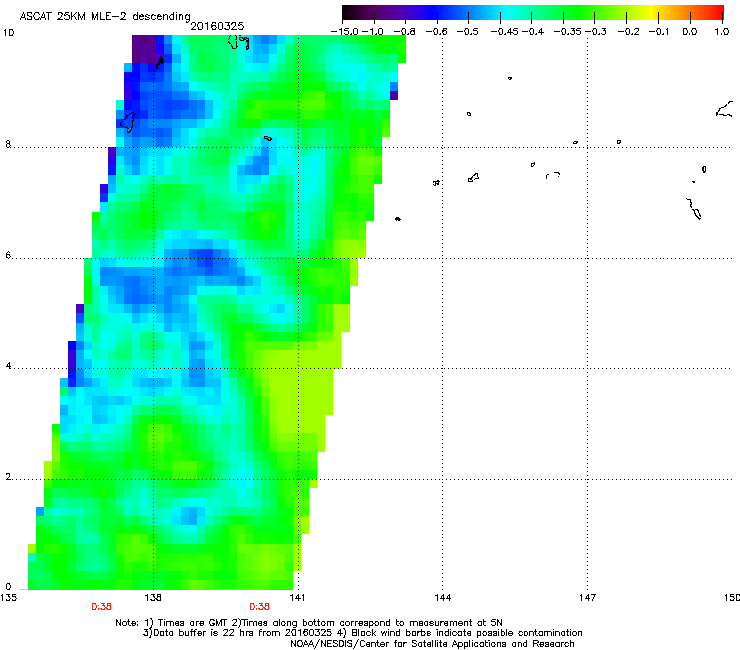Click the coastline fragment at the right edge near 8.5N
The width and height of the screenshot is (740, 650).
click(724, 109)
